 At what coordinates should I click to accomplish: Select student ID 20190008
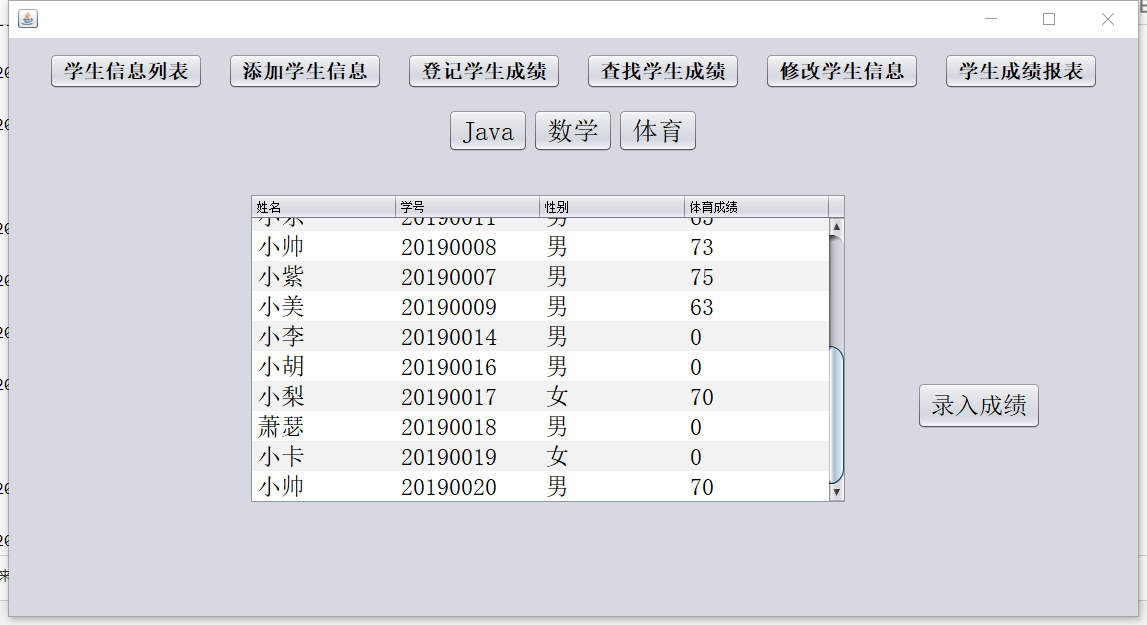(448, 247)
